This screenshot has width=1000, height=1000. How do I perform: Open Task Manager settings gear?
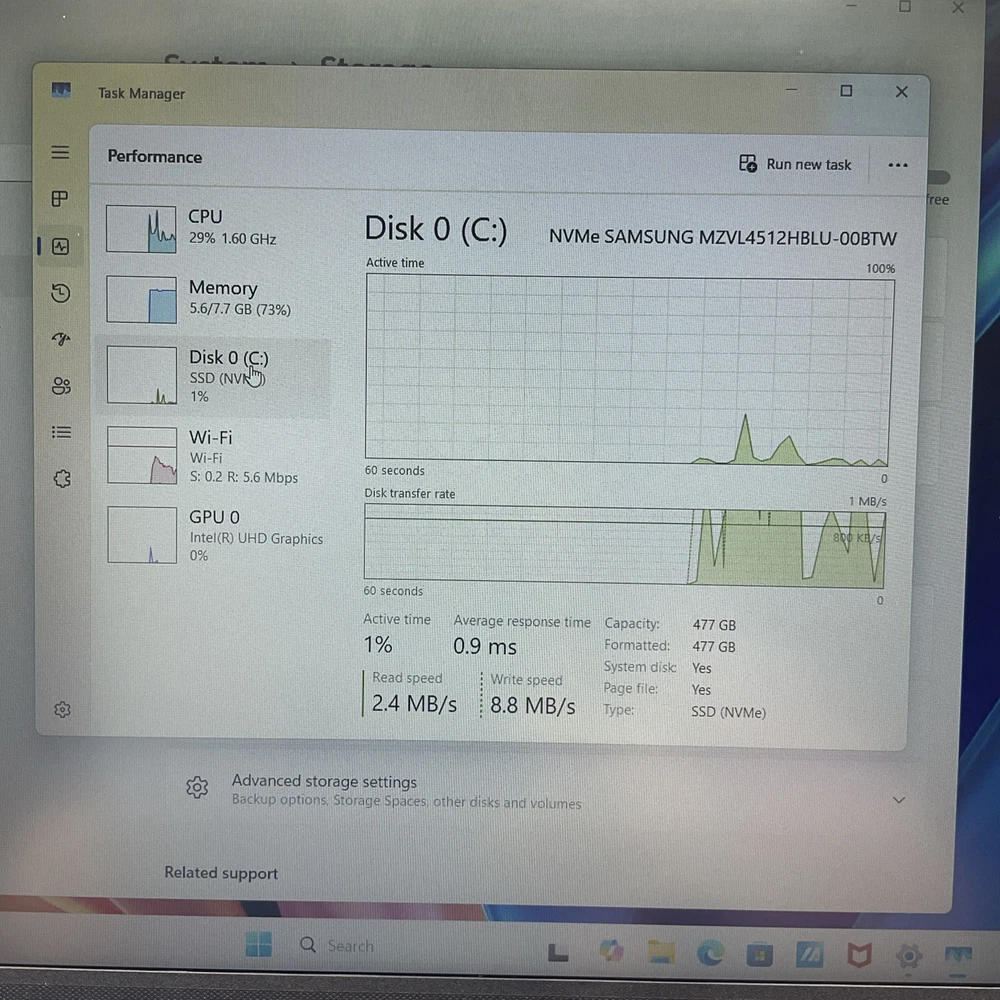coord(62,709)
